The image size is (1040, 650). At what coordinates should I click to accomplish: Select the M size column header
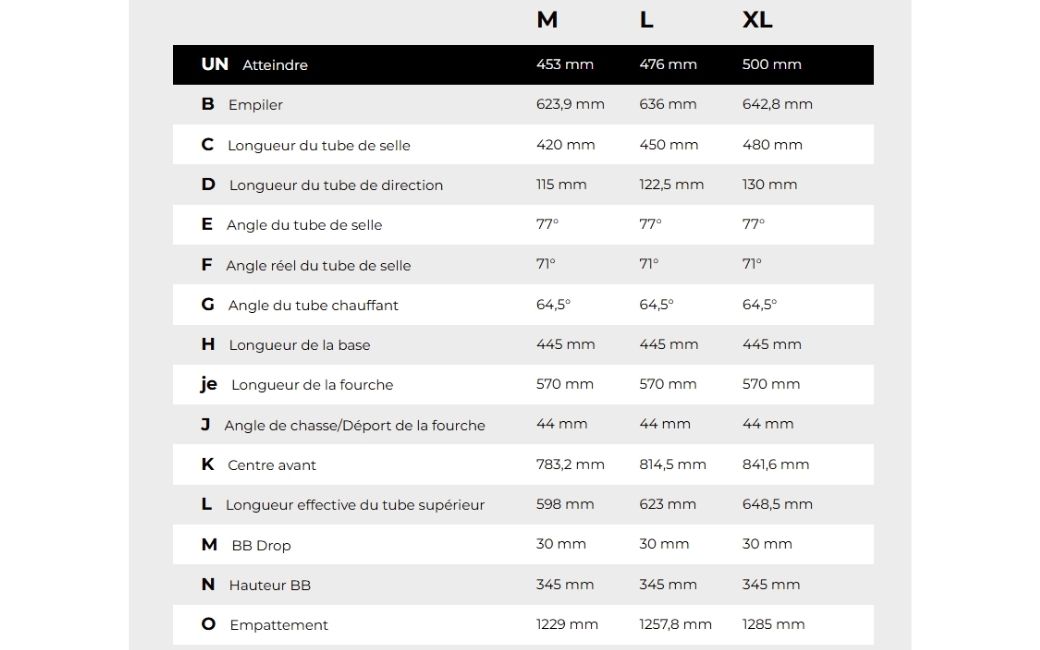(547, 20)
